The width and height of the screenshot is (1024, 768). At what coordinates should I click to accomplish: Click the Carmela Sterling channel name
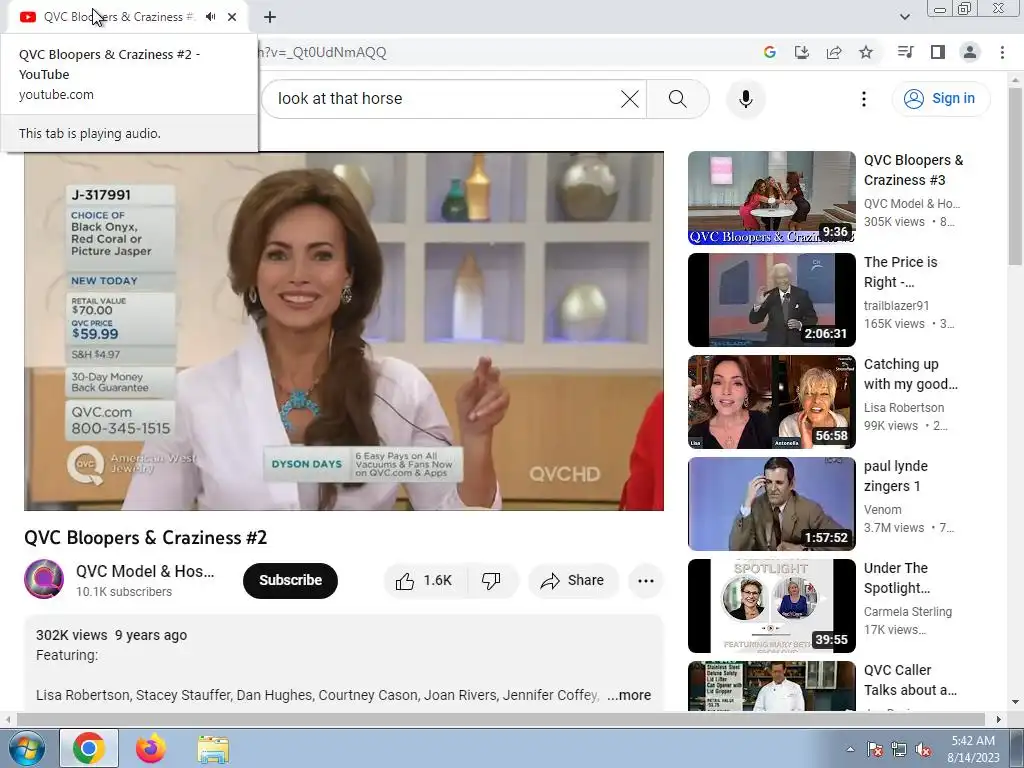click(908, 611)
